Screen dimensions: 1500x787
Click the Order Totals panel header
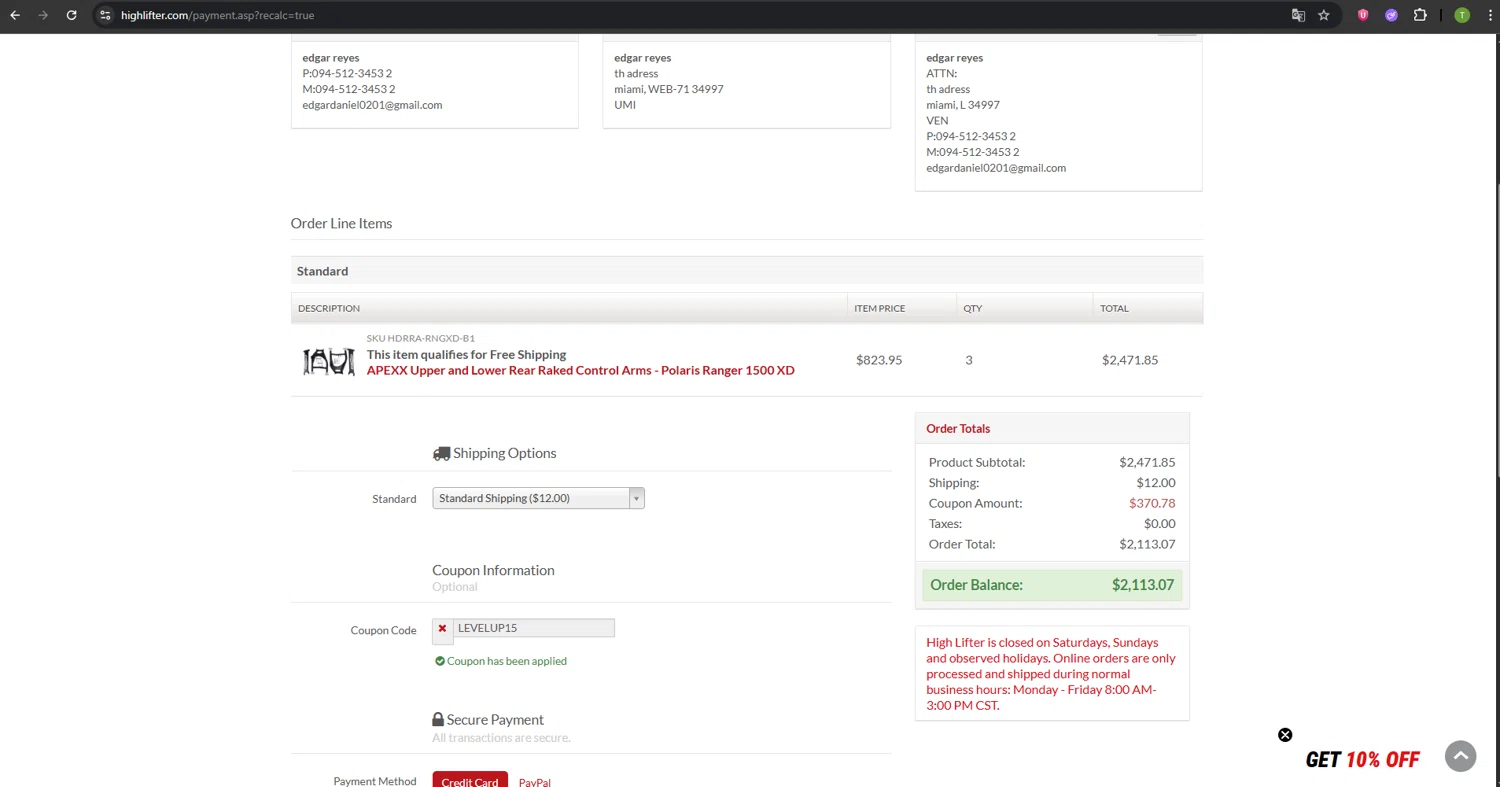(1052, 428)
